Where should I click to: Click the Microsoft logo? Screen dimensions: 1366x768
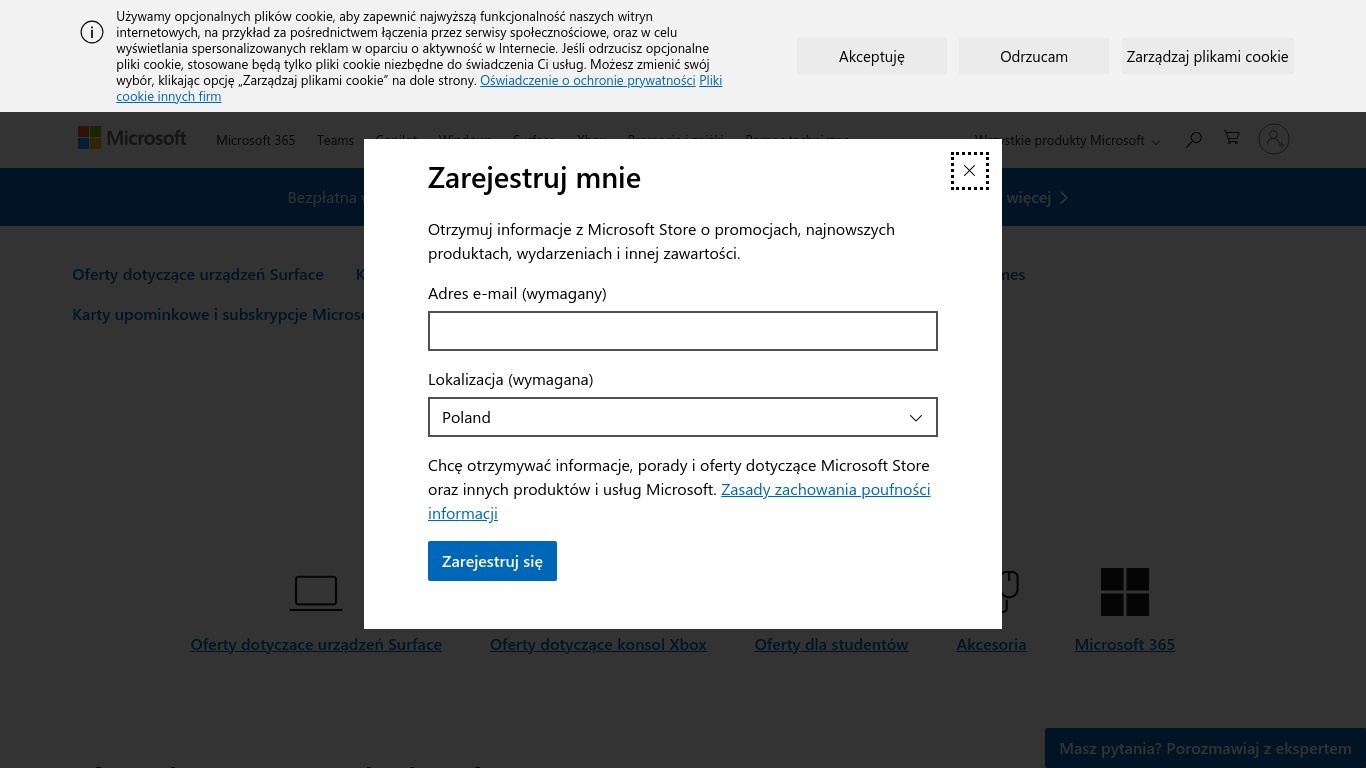pos(132,138)
